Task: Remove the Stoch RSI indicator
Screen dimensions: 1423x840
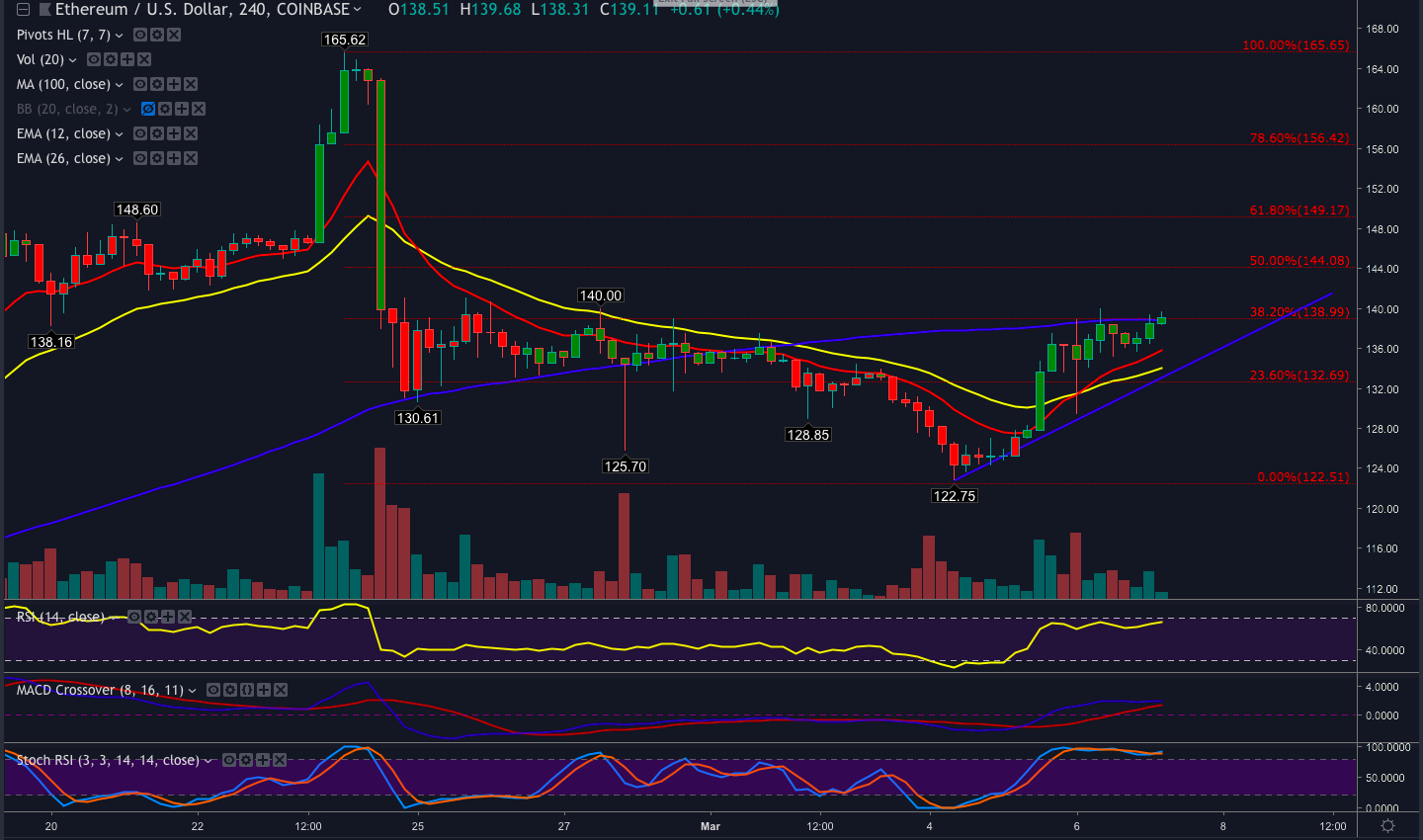Action: point(279,760)
